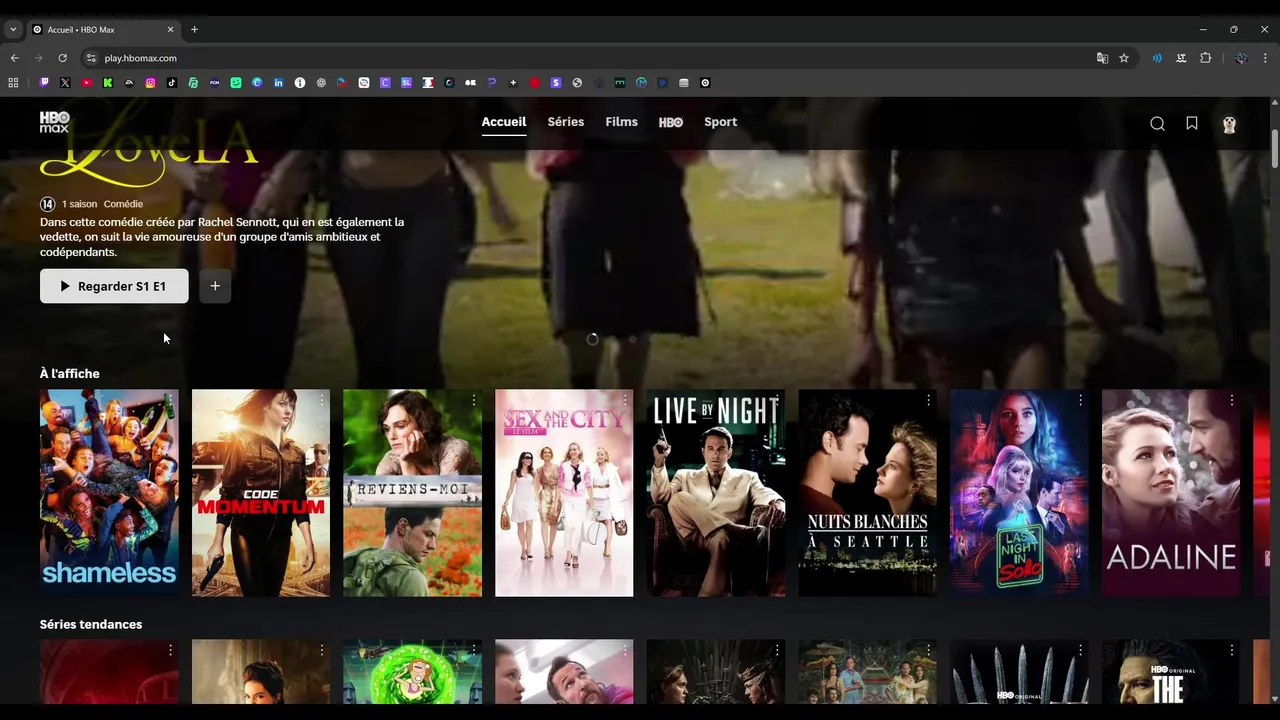Click the HBO Max logo

coord(54,122)
